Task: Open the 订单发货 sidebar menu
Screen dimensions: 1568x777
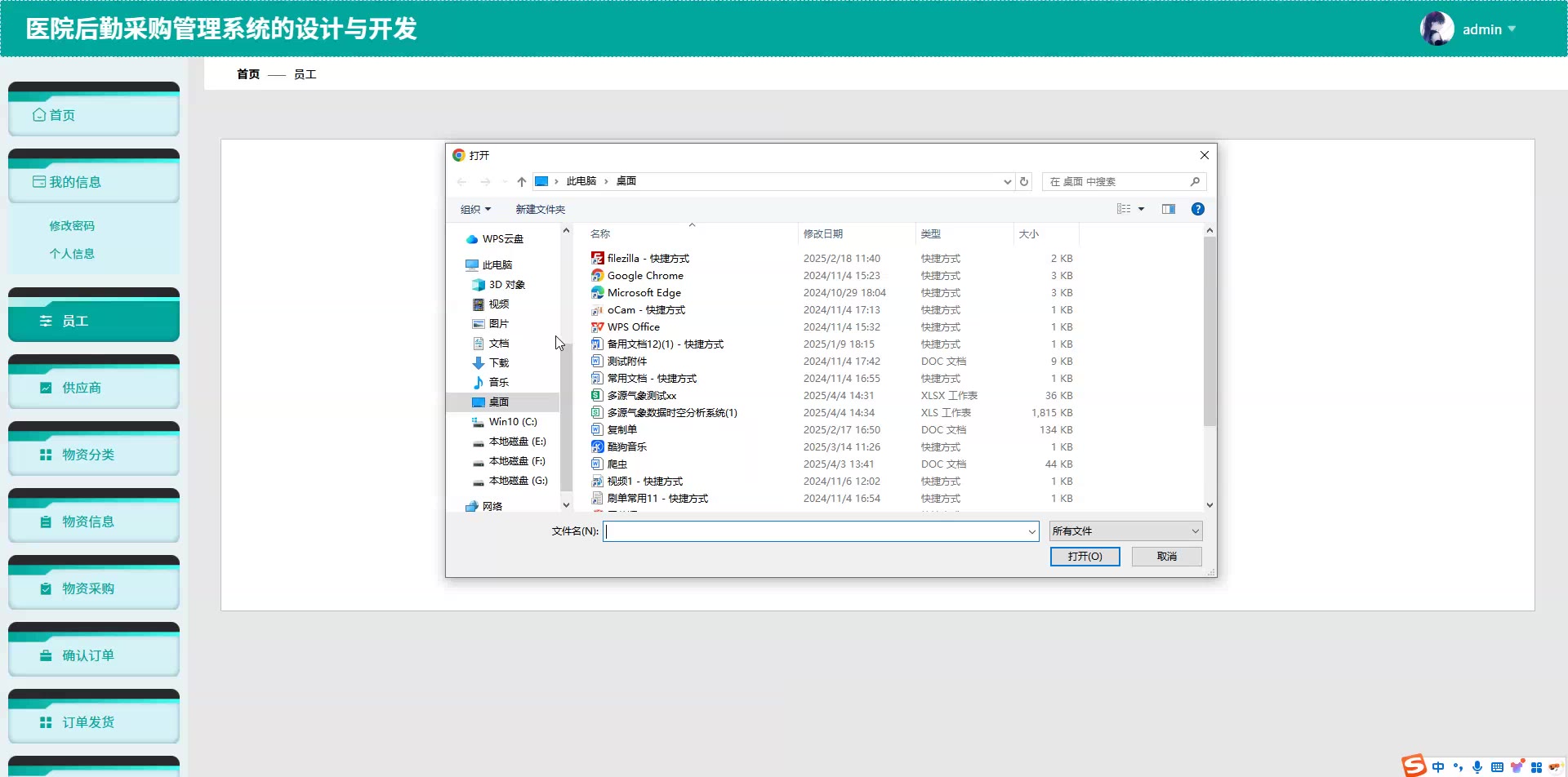Action: [94, 722]
